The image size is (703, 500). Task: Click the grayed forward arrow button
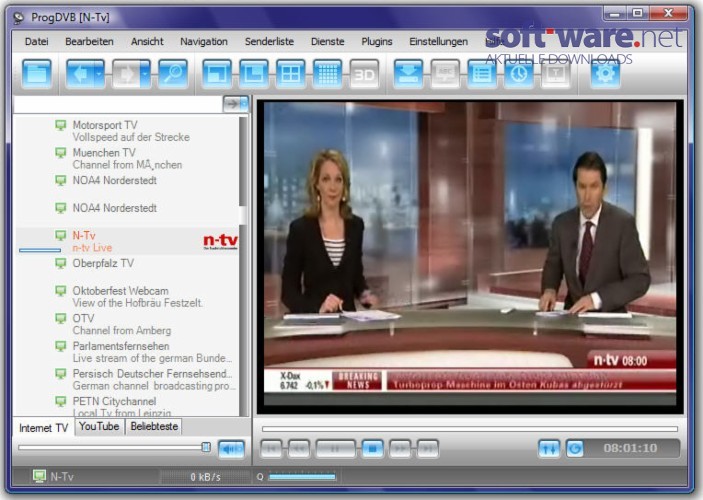click(126, 74)
